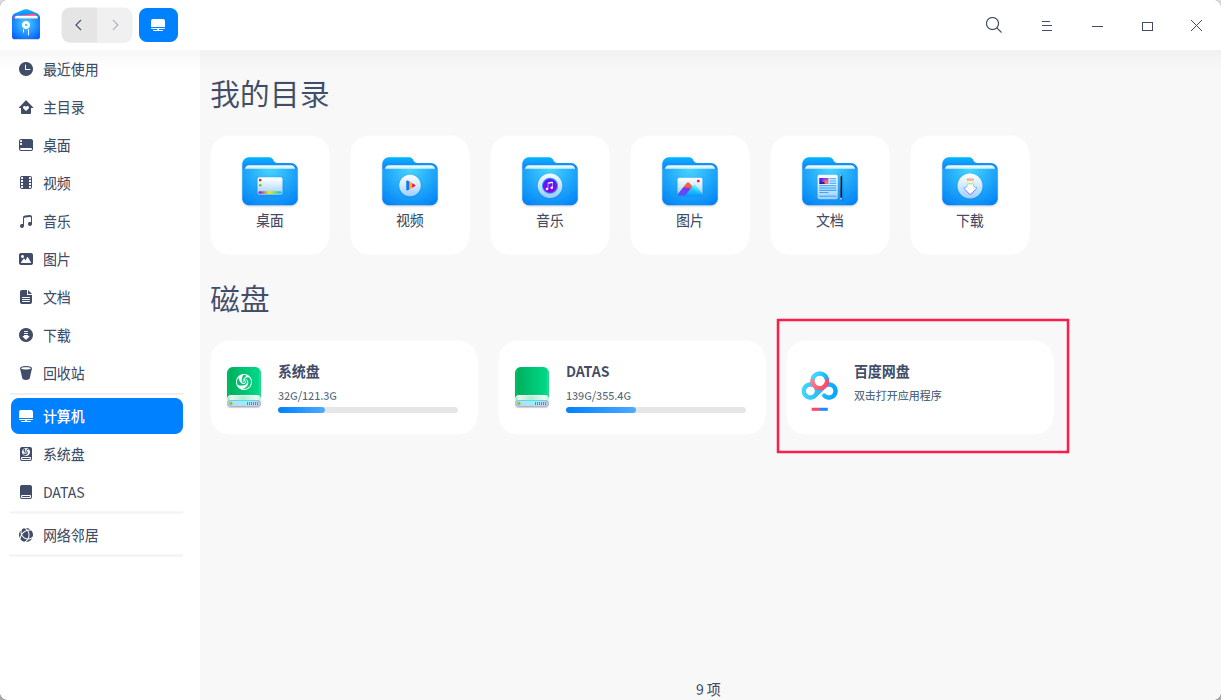Screen dimensions: 1221x700
Task: Click the music note icon beside 音乐
Action: click(26, 222)
